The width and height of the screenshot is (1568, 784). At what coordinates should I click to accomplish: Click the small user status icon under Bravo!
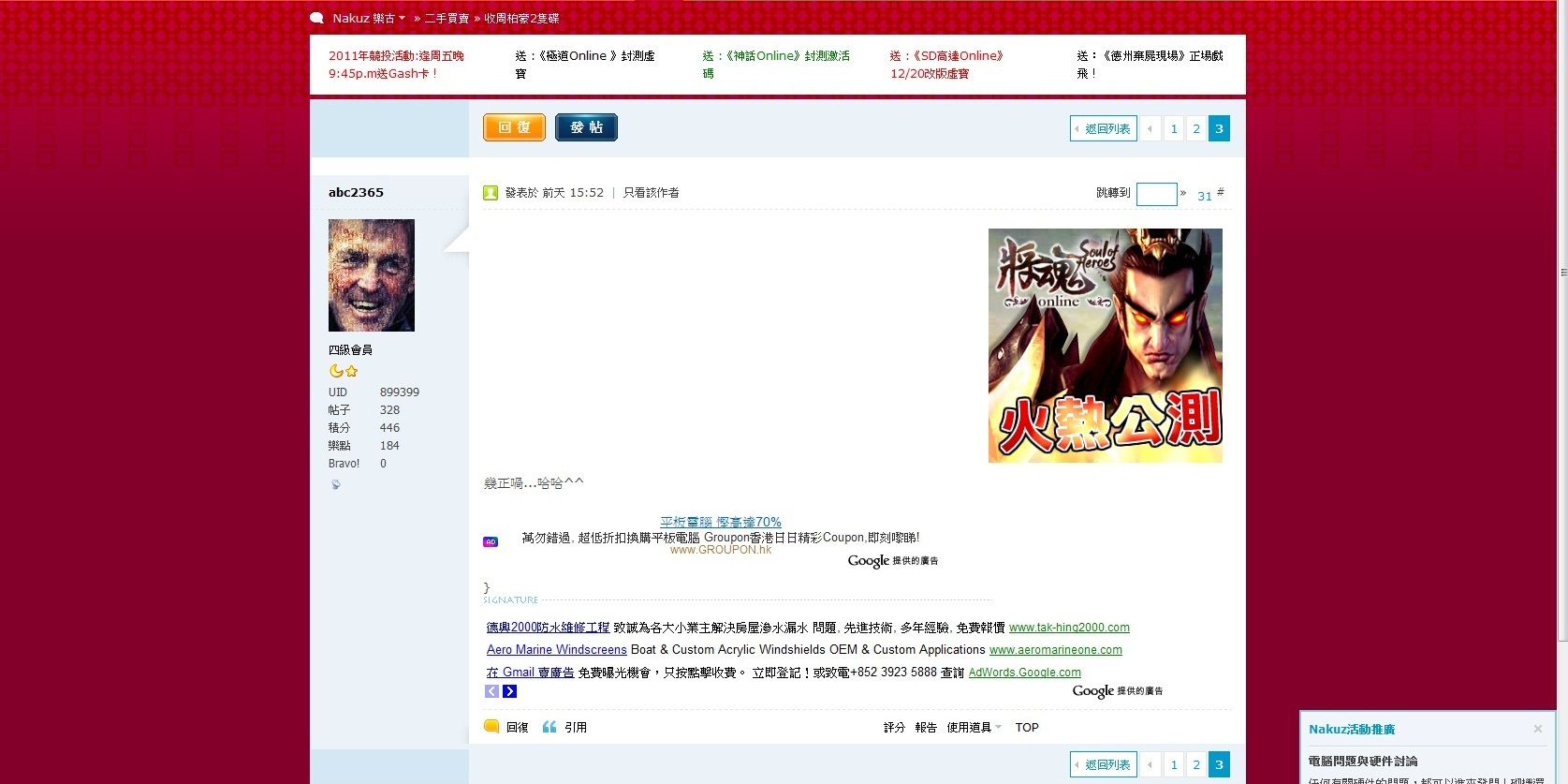tap(336, 484)
